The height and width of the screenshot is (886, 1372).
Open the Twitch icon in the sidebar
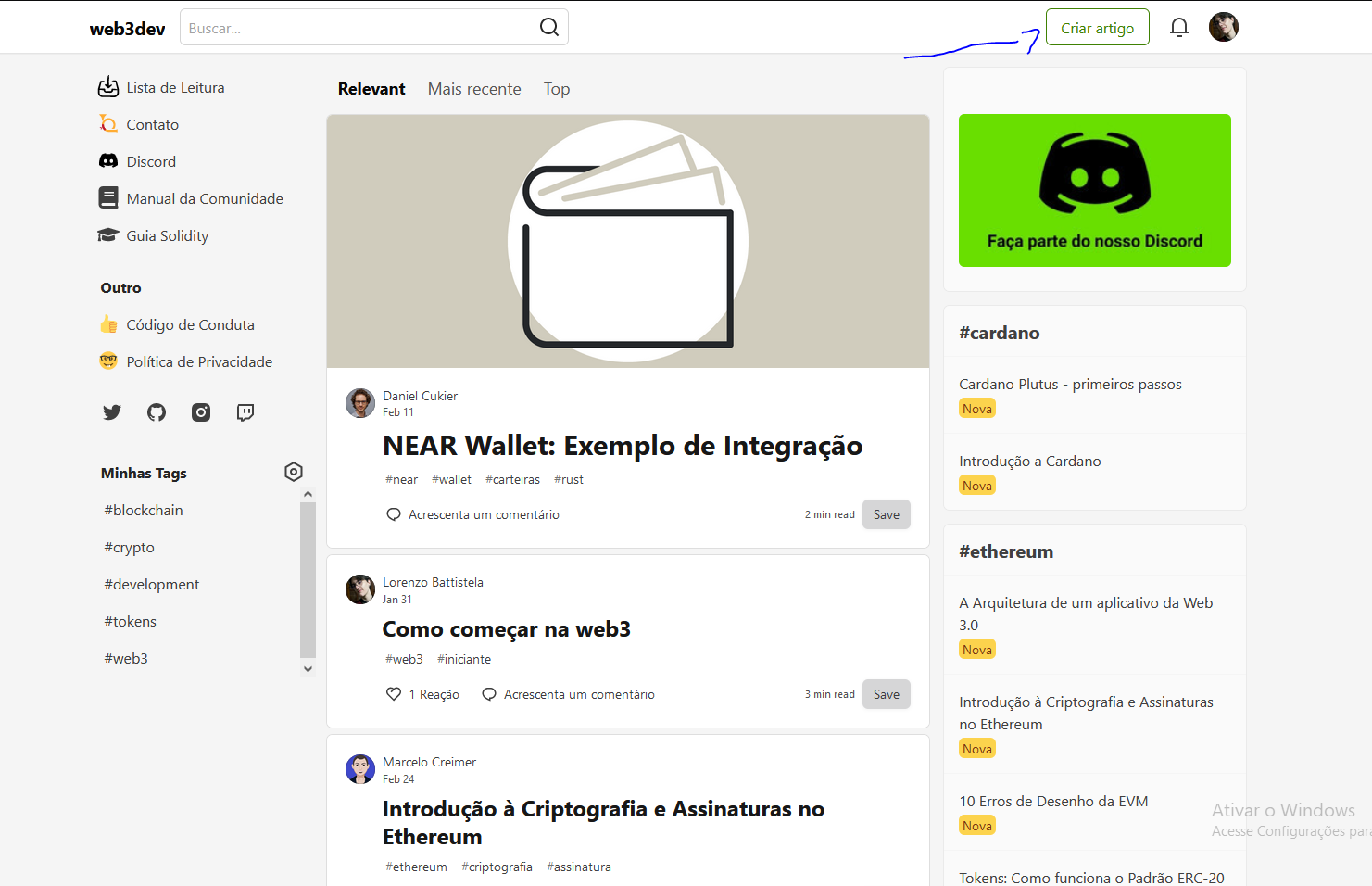(245, 412)
